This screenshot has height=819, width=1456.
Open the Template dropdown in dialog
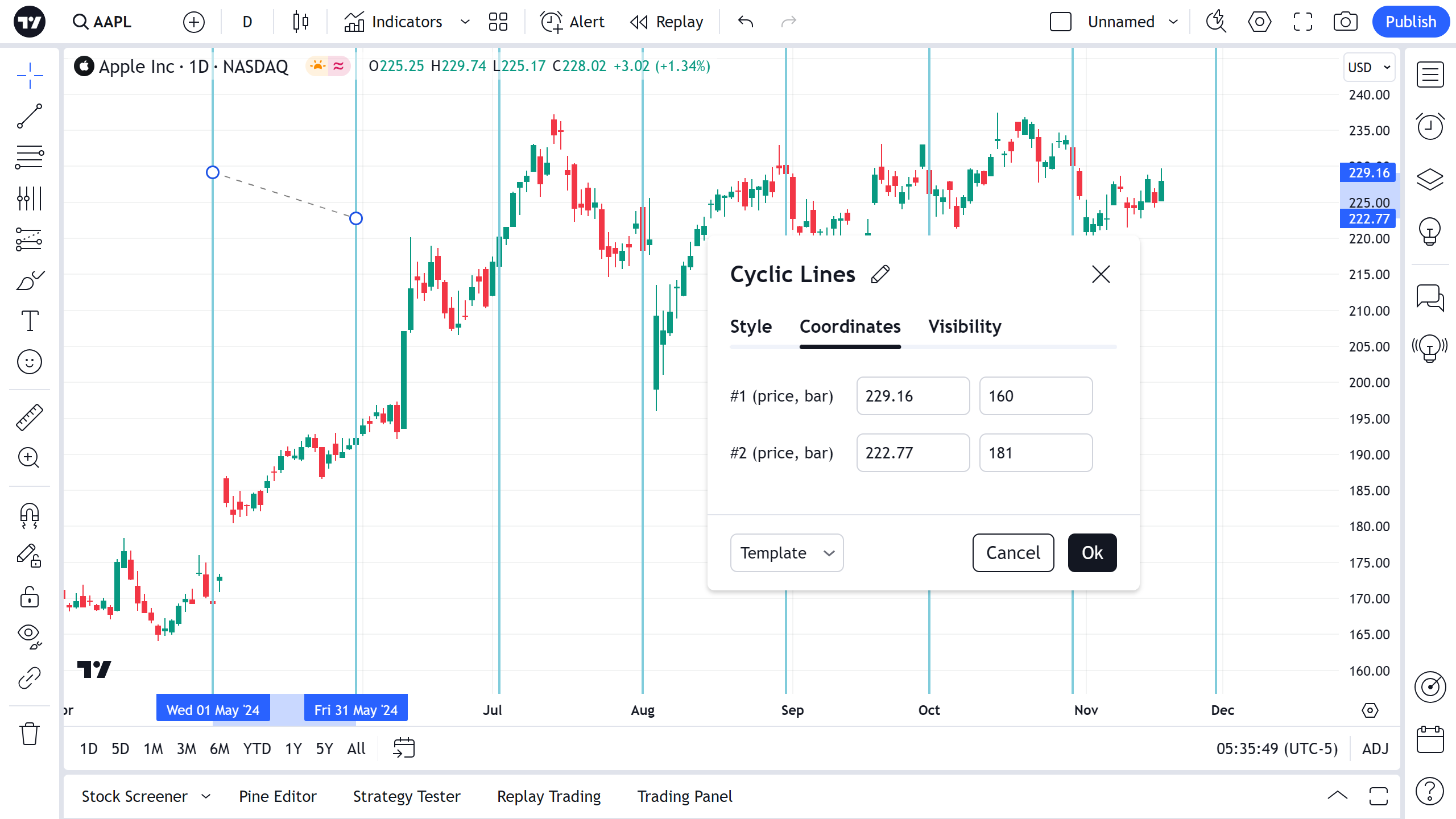tap(787, 553)
